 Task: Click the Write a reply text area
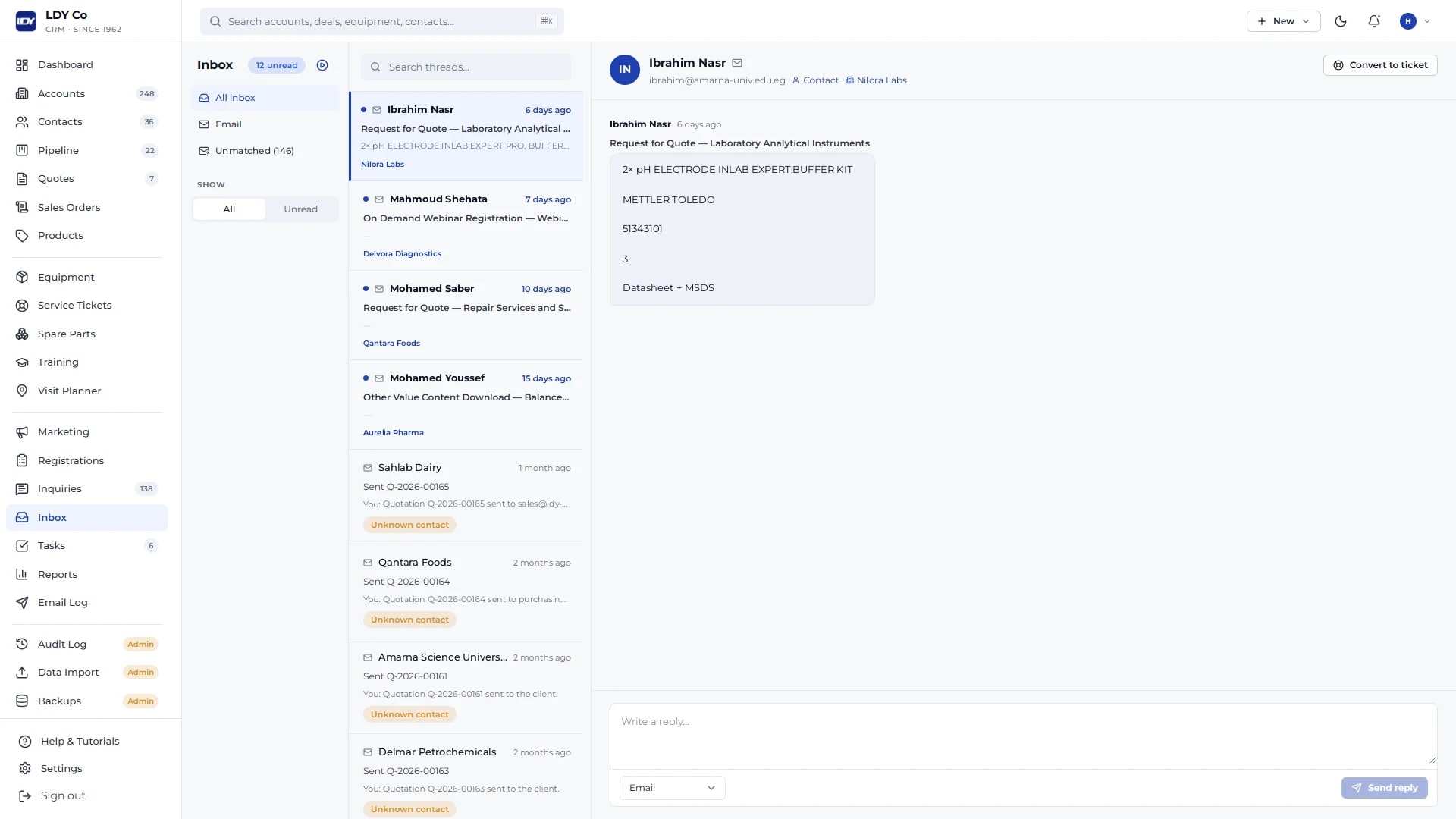(1023, 735)
